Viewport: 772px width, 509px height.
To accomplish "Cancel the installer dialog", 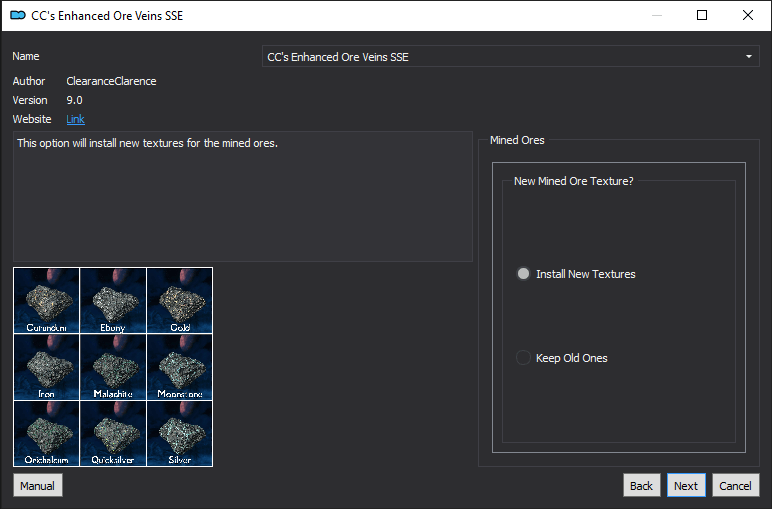I will pyautogui.click(x=735, y=486).
